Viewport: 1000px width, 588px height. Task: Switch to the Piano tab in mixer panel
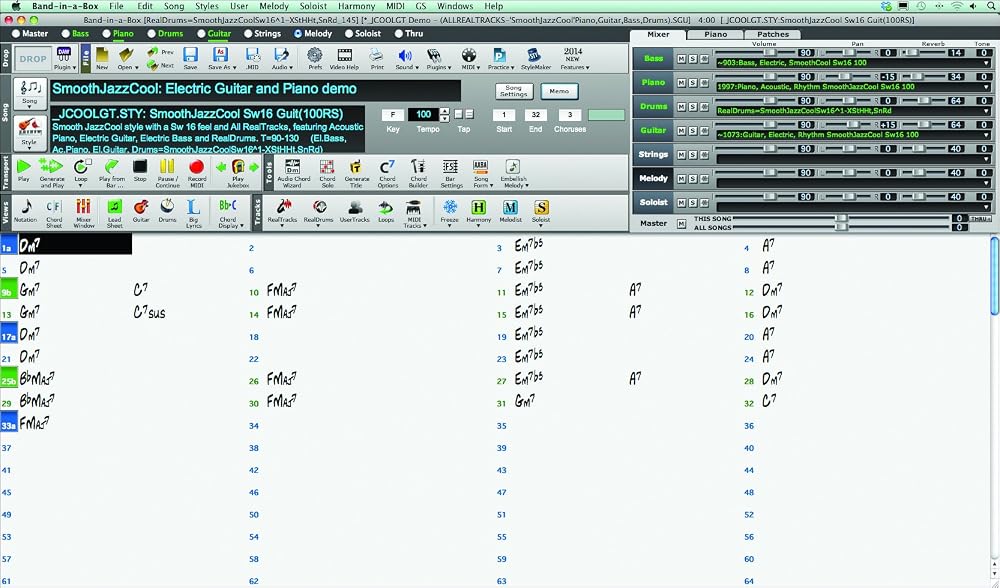pyautogui.click(x=716, y=34)
